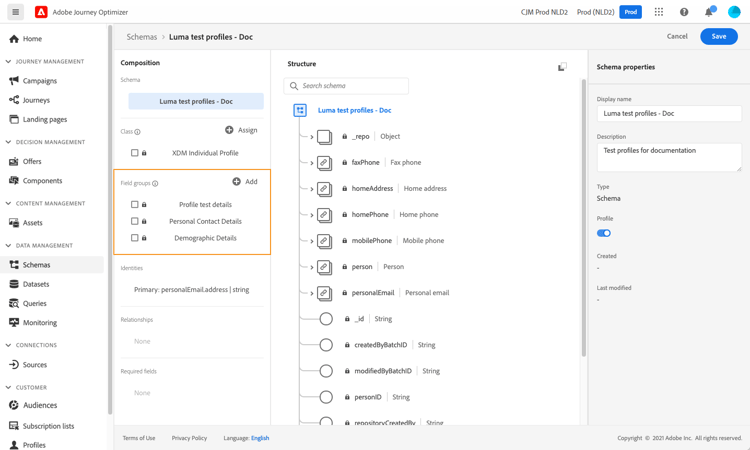Open the help question mark icon
Viewport: 750px width, 450px height.
click(x=684, y=12)
